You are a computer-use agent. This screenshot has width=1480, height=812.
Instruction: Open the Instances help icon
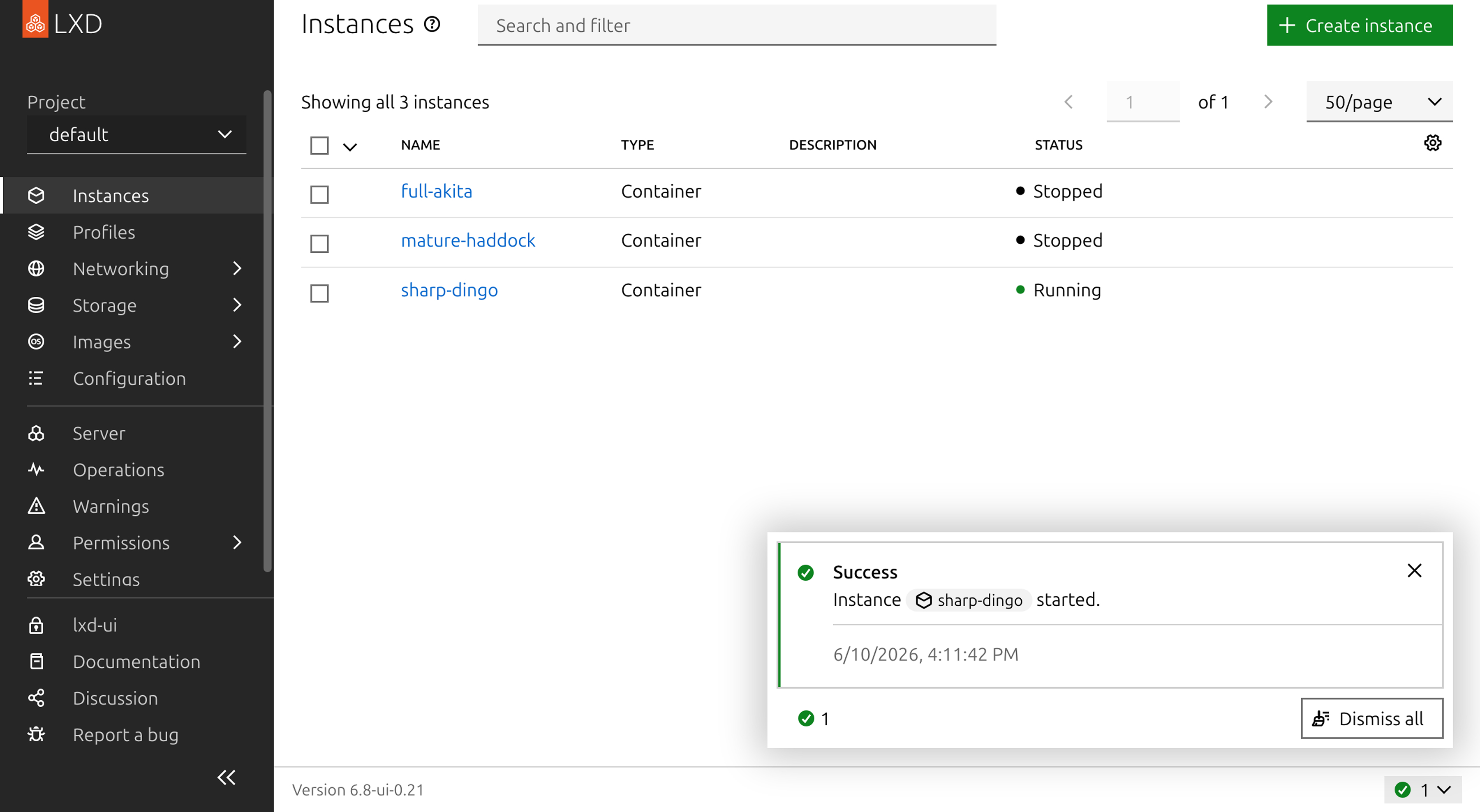[432, 24]
